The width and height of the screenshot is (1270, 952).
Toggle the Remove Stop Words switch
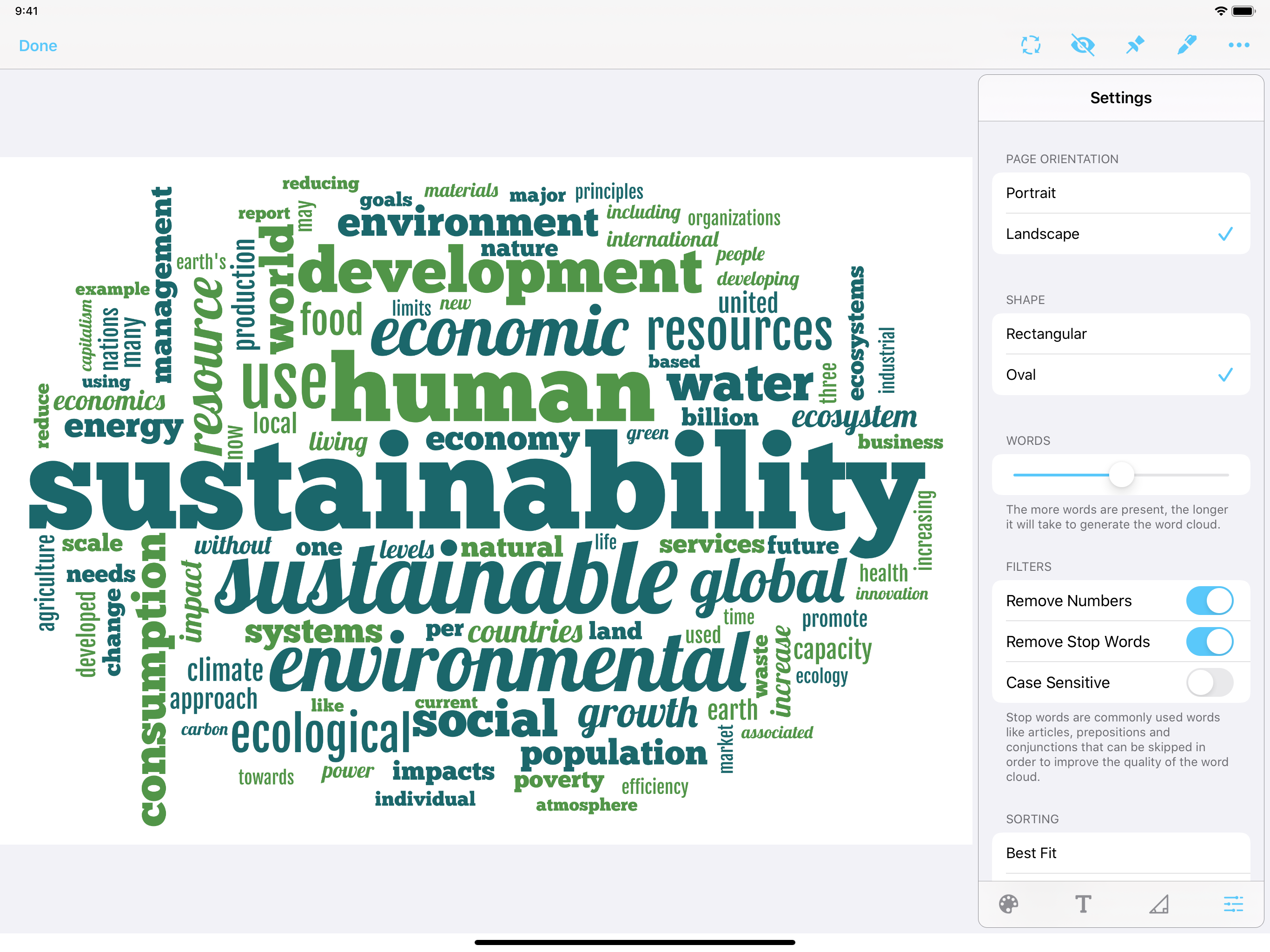1209,641
